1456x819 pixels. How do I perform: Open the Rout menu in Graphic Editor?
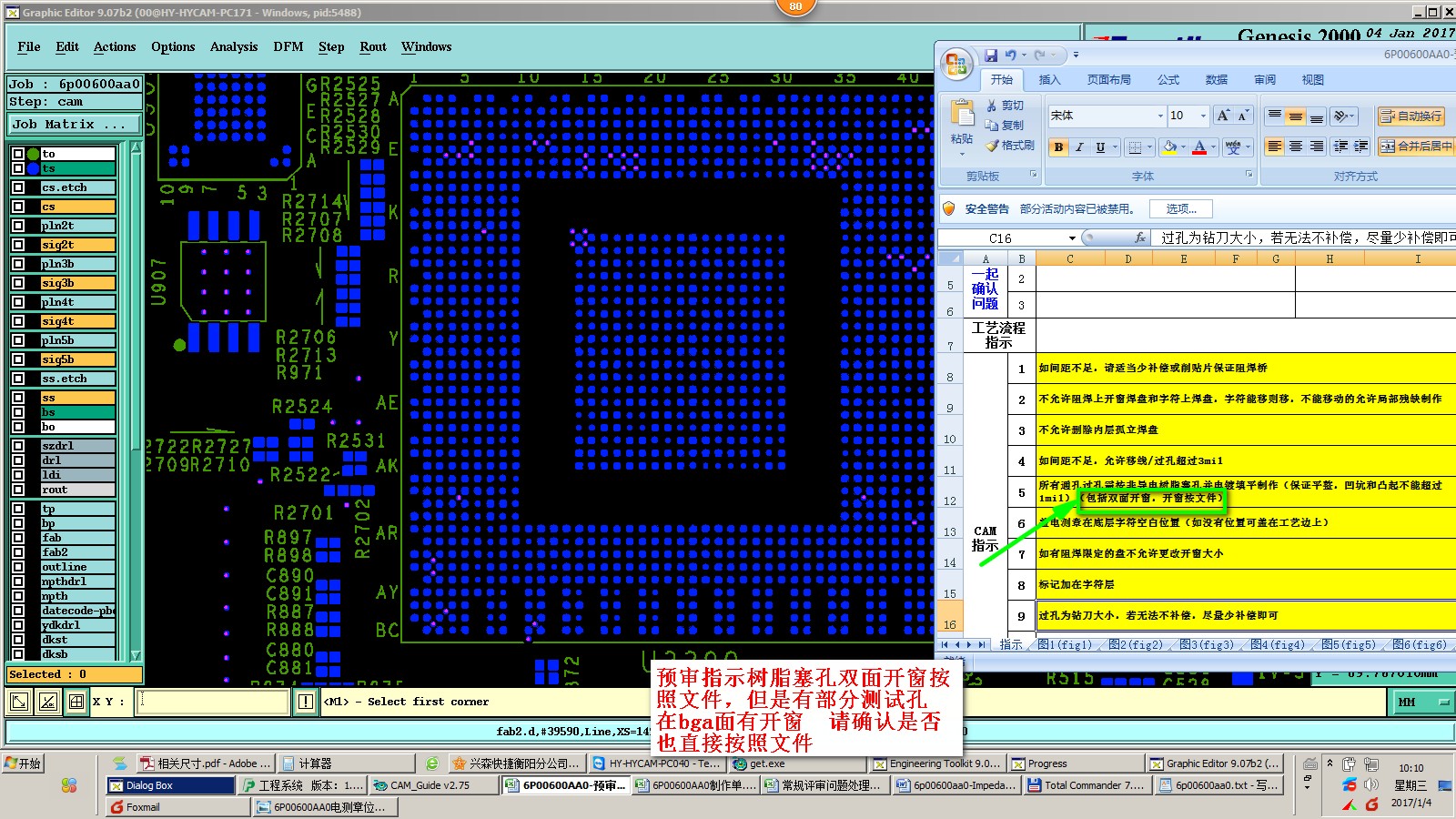coord(373,46)
